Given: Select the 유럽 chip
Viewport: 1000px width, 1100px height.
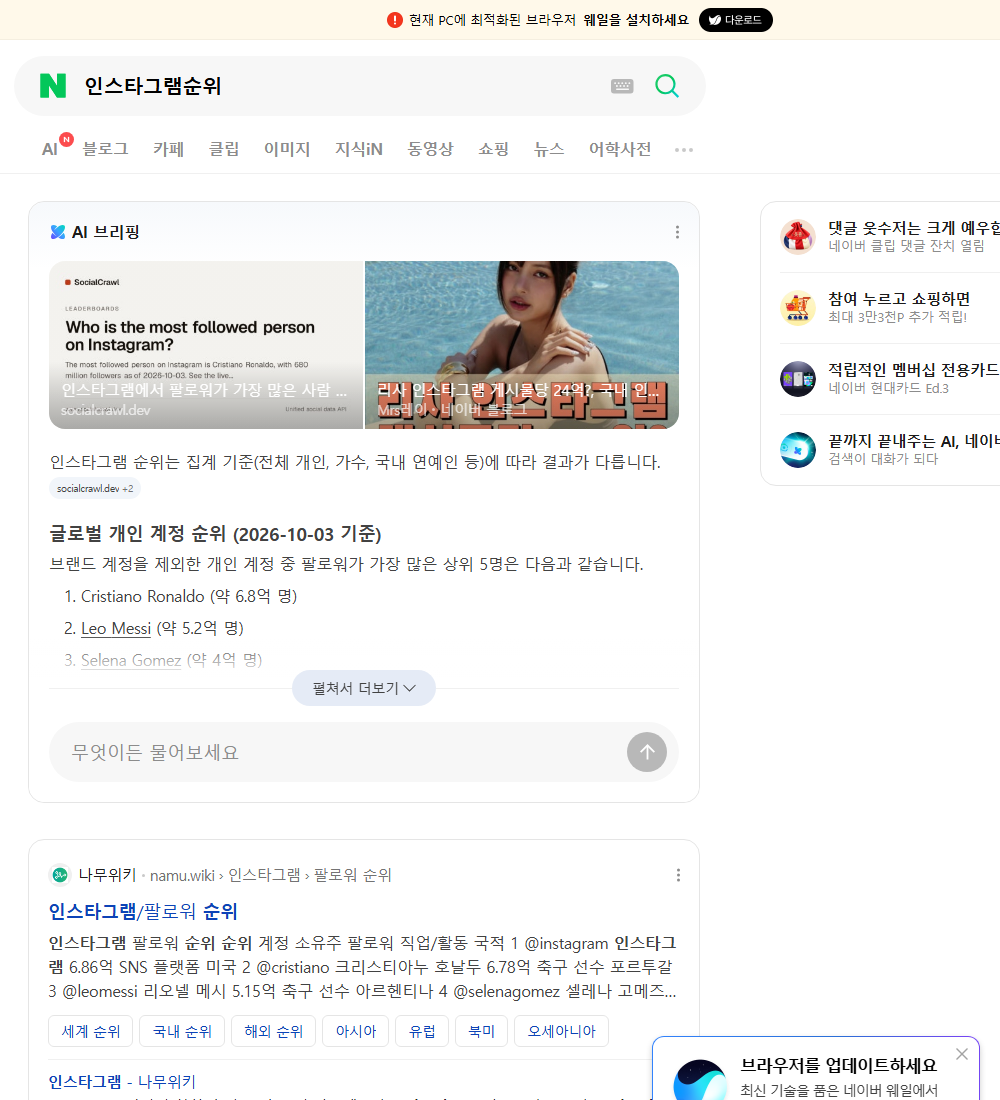Looking at the screenshot, I should pos(422,1031).
